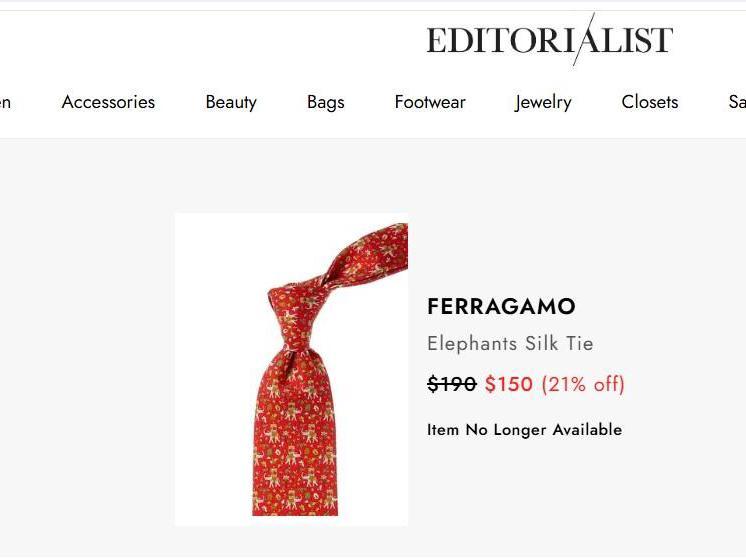This screenshot has width=746, height=560.
Task: Click the $150 sale price
Action: point(509,383)
